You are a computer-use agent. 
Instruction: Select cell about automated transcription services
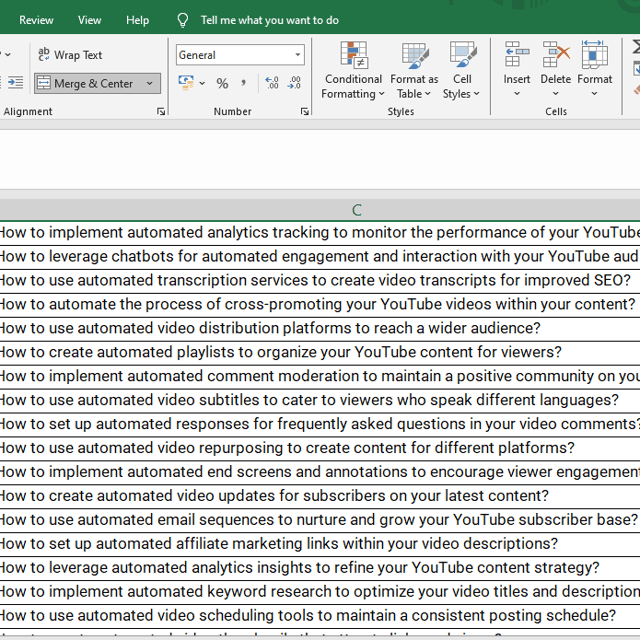(x=320, y=281)
